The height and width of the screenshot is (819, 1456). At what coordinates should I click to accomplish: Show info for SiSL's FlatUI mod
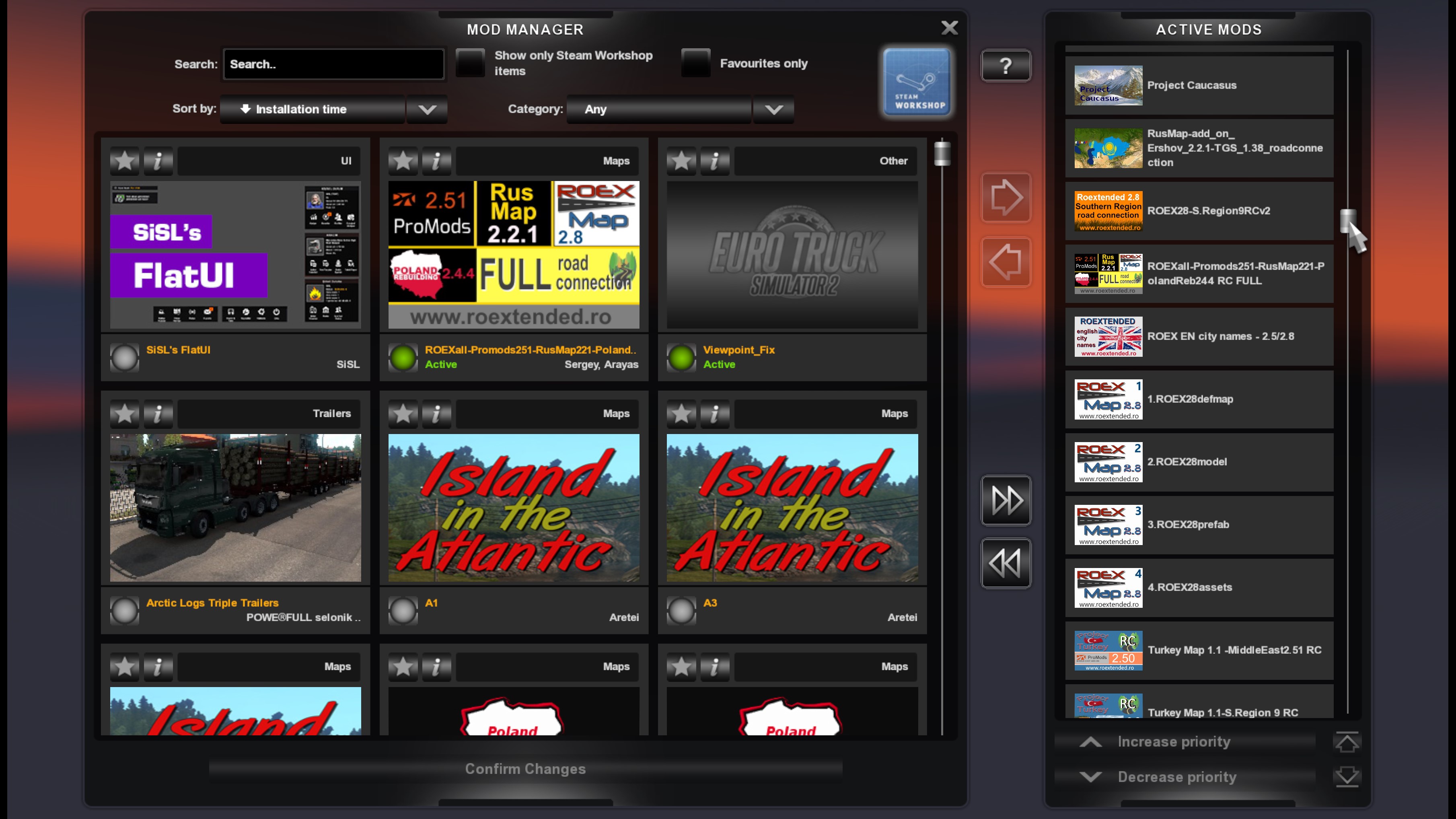coord(158,161)
